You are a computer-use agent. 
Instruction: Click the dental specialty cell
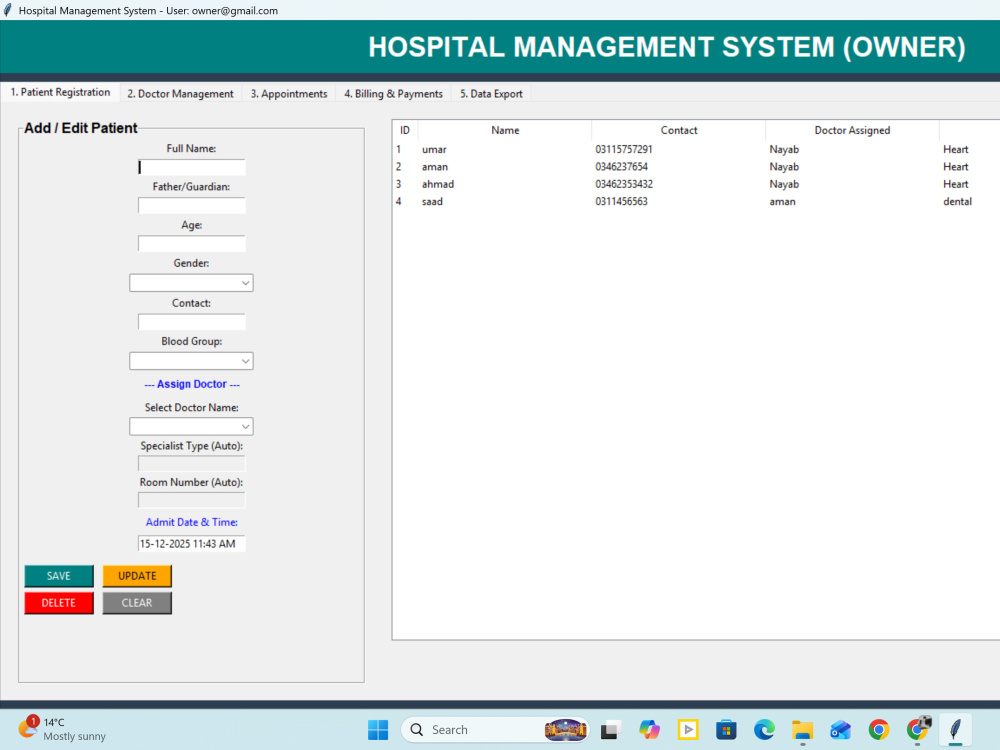coord(957,201)
